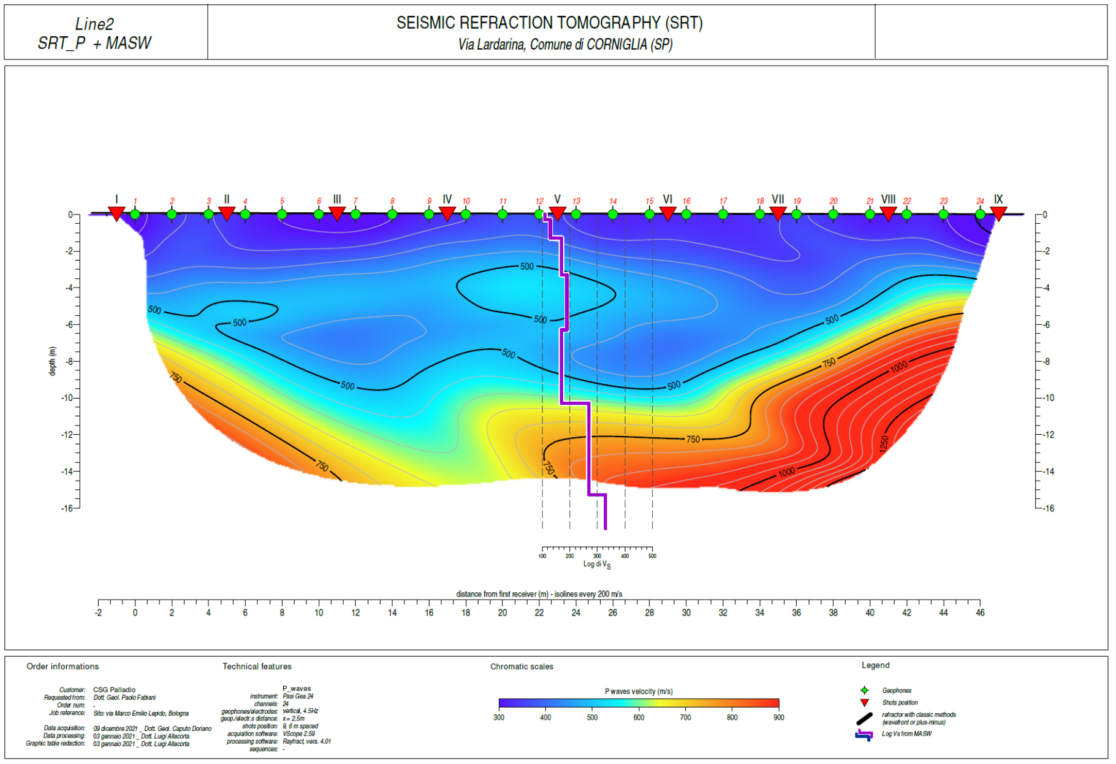Viewport: 1116px width, 764px height.
Task: Click the purple Log Vs from MASW legend icon
Action: click(x=864, y=735)
